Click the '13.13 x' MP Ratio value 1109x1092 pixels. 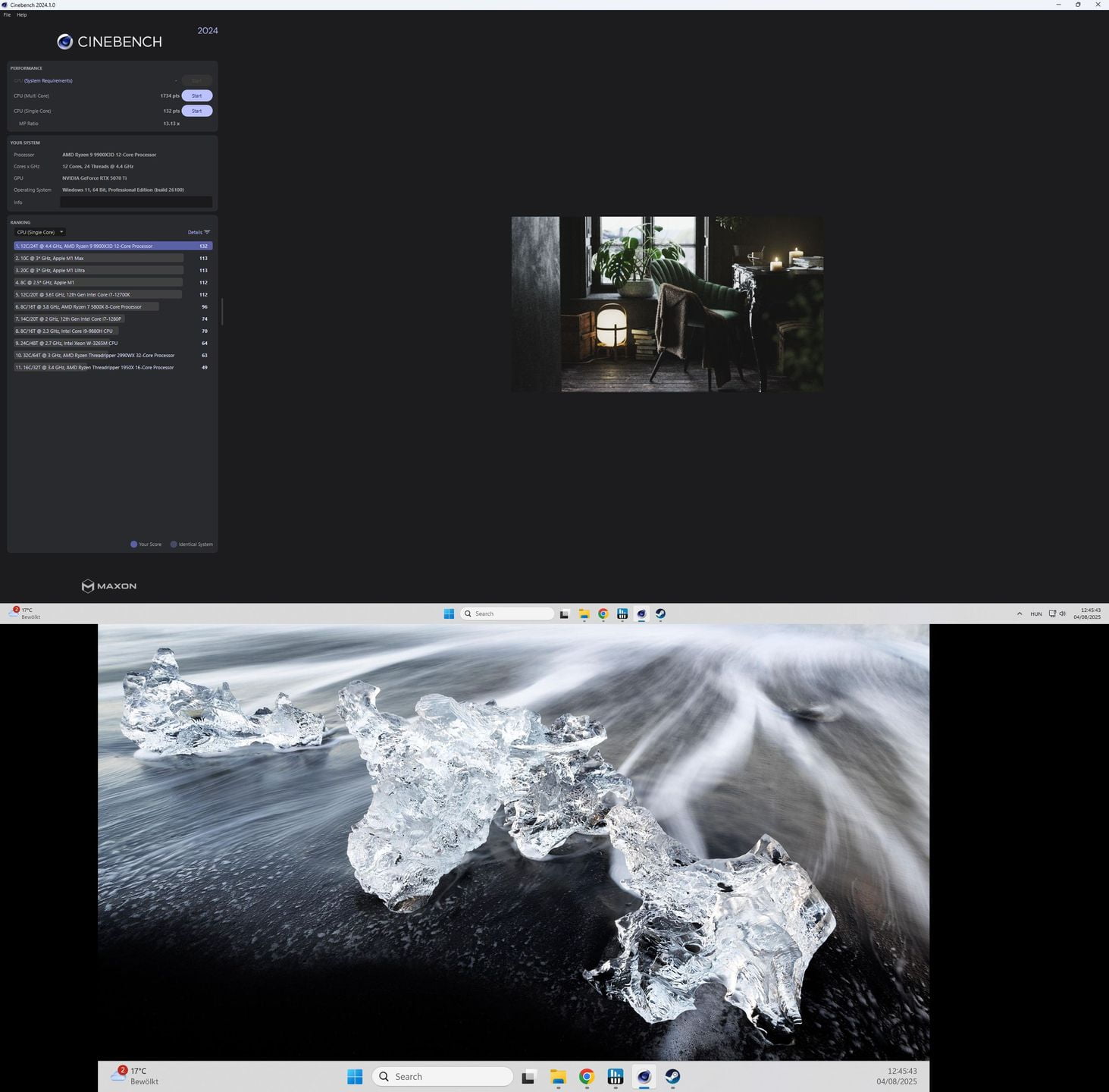[171, 124]
